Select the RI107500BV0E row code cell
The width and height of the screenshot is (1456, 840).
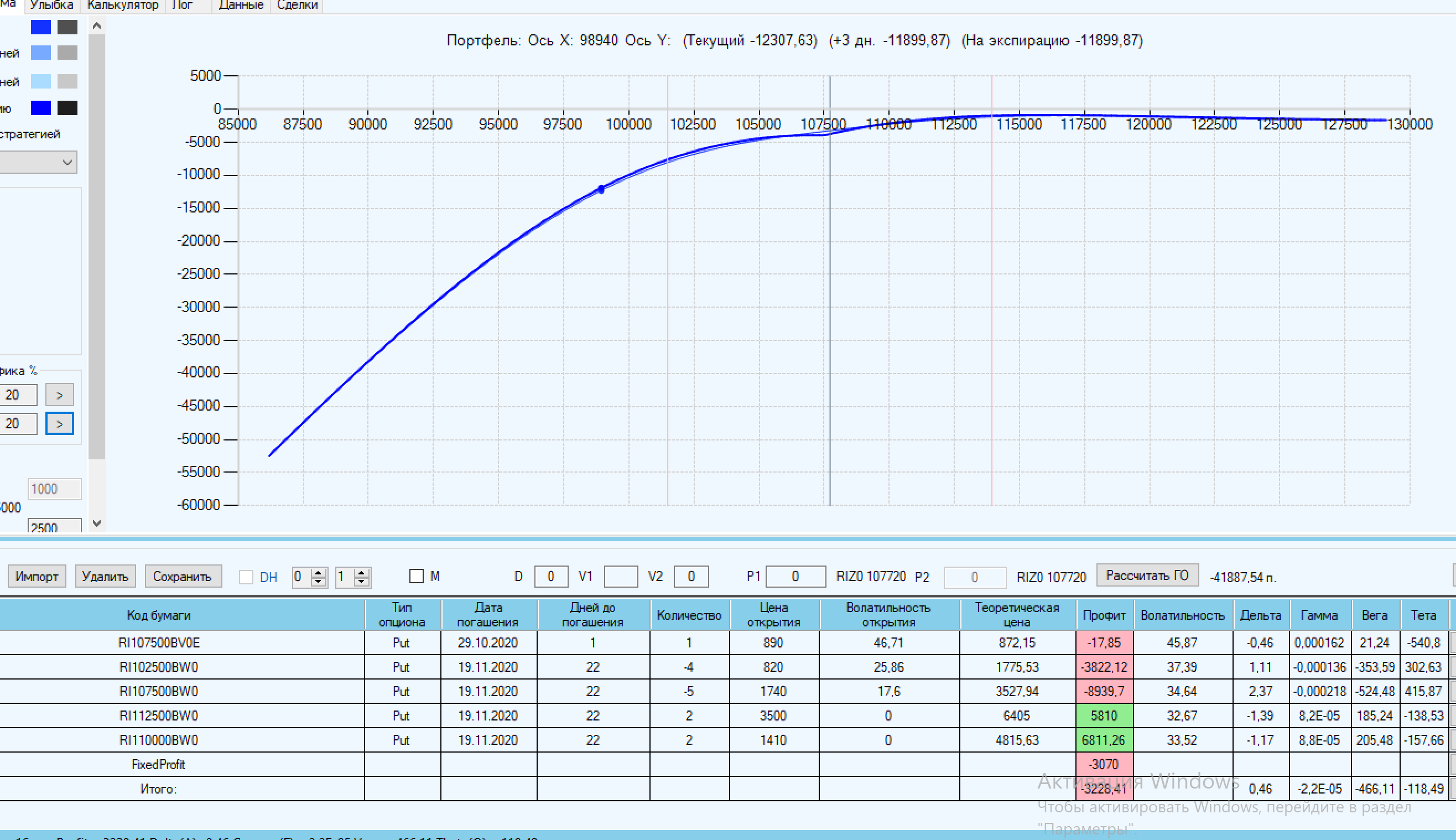pyautogui.click(x=159, y=642)
